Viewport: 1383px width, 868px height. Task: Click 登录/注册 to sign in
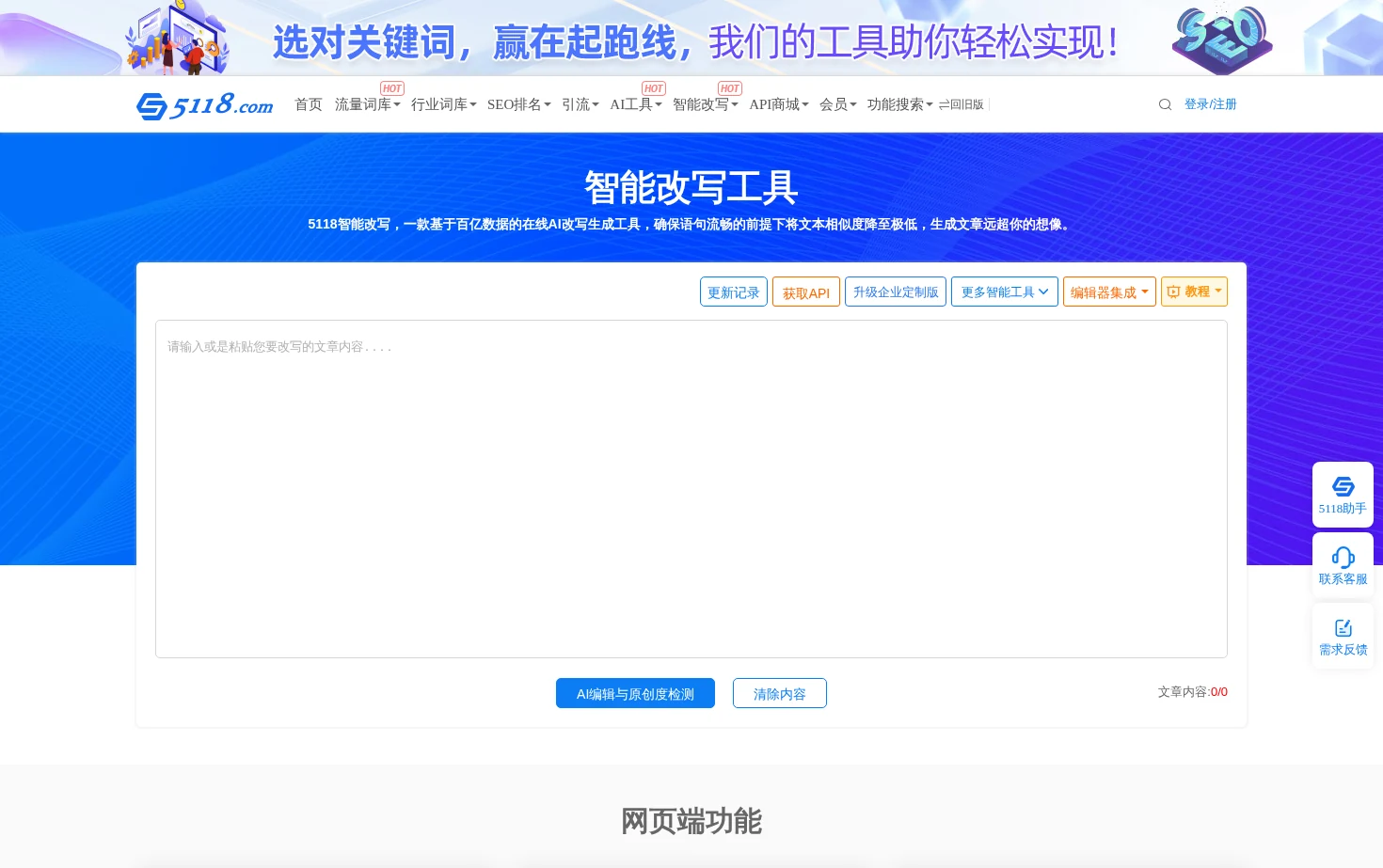click(x=1211, y=104)
